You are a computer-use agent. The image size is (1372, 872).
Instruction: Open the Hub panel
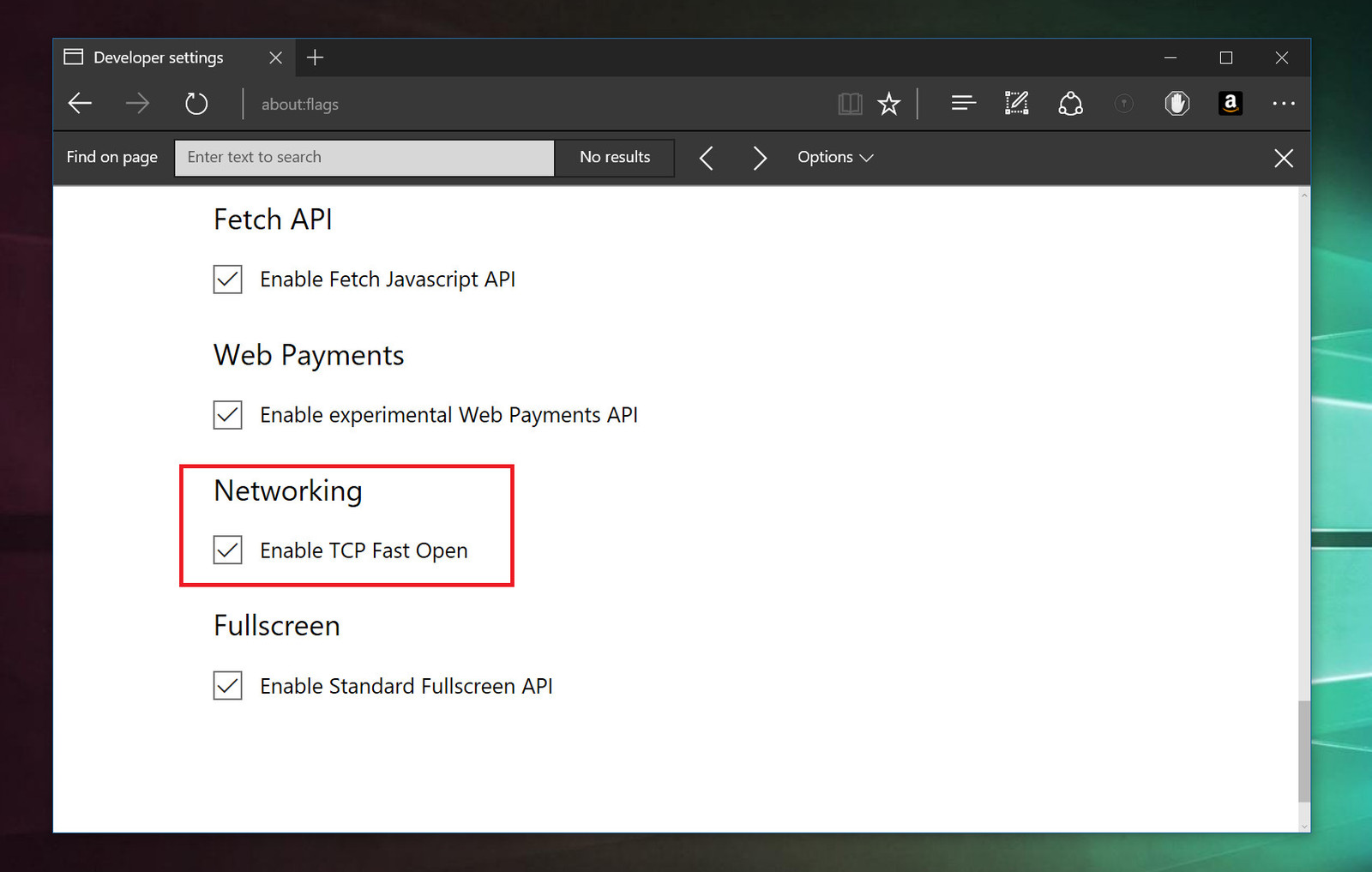click(963, 103)
